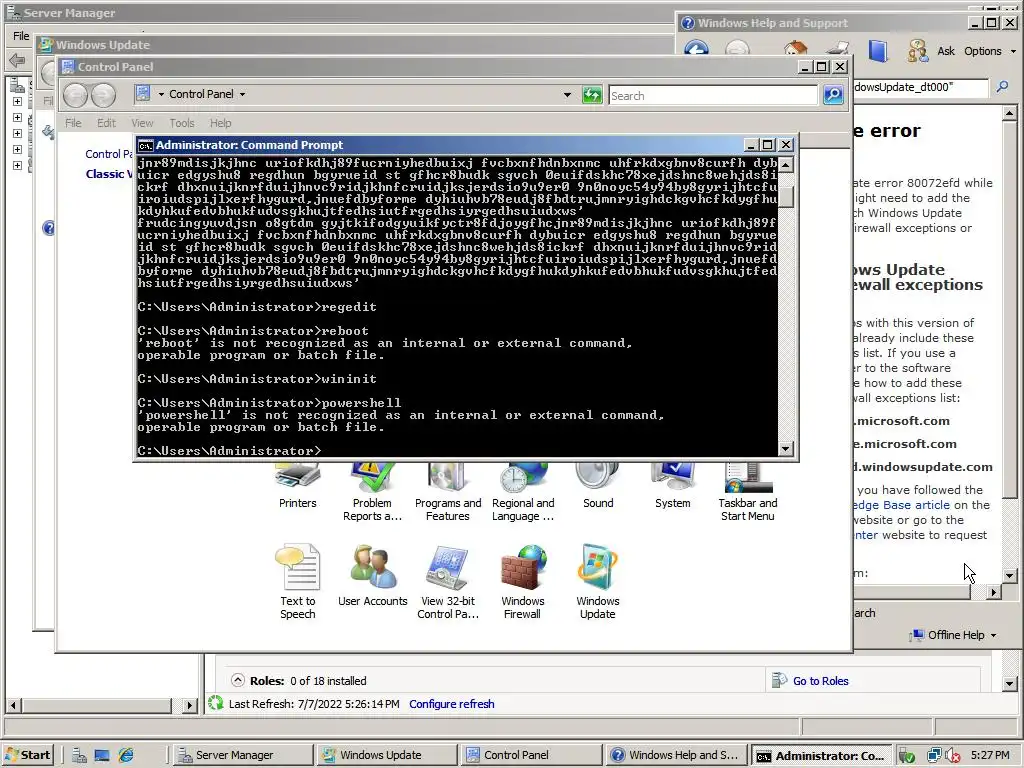Open Regional and Language Options icon
This screenshot has width=1024, height=768.
[522, 493]
